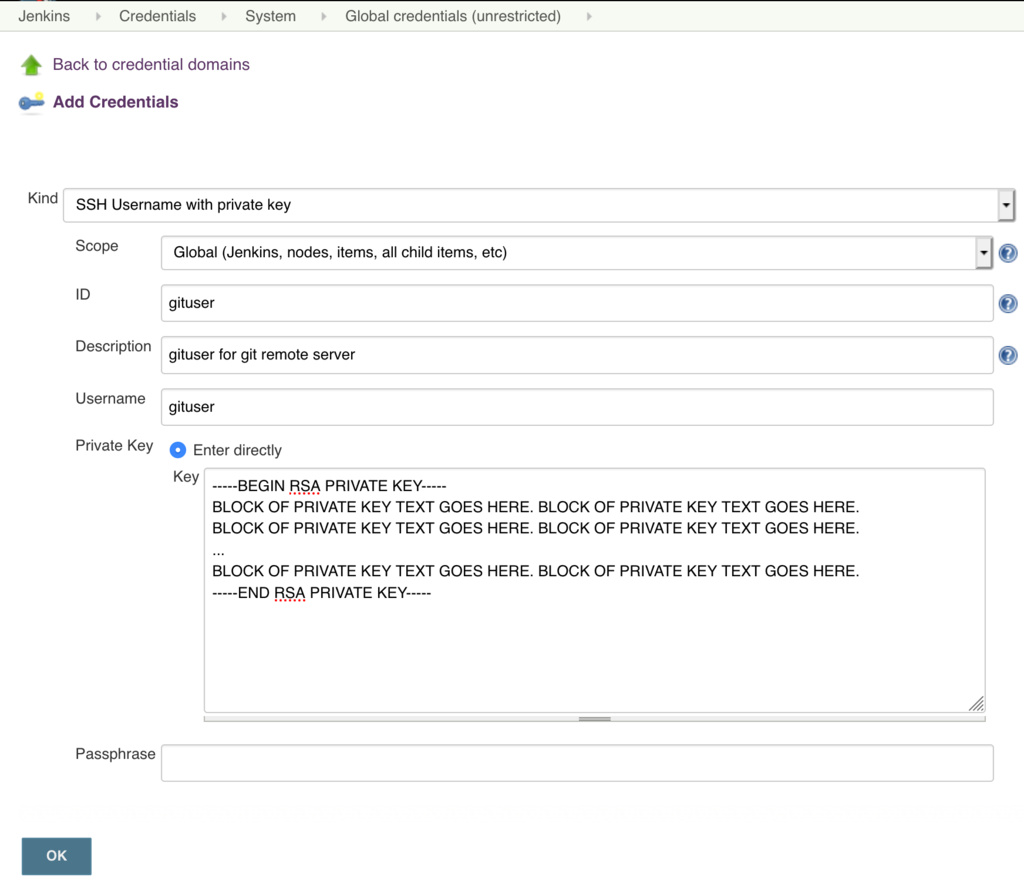Open help for the Description field

(x=1007, y=355)
